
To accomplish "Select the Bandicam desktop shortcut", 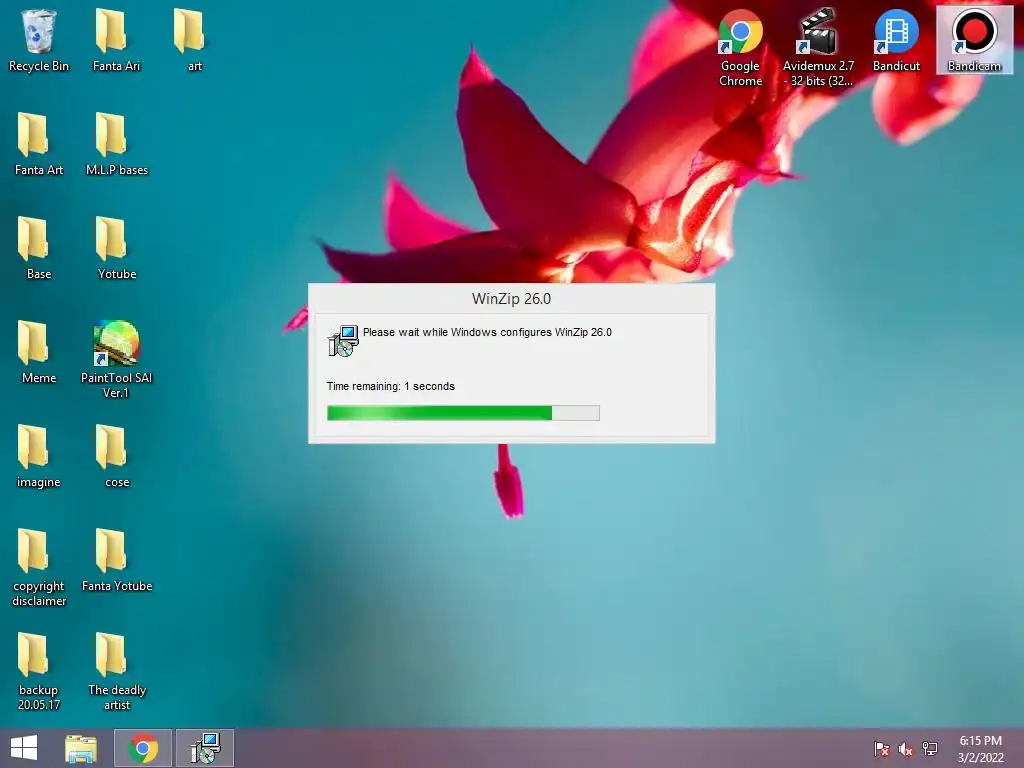I will point(974,40).
